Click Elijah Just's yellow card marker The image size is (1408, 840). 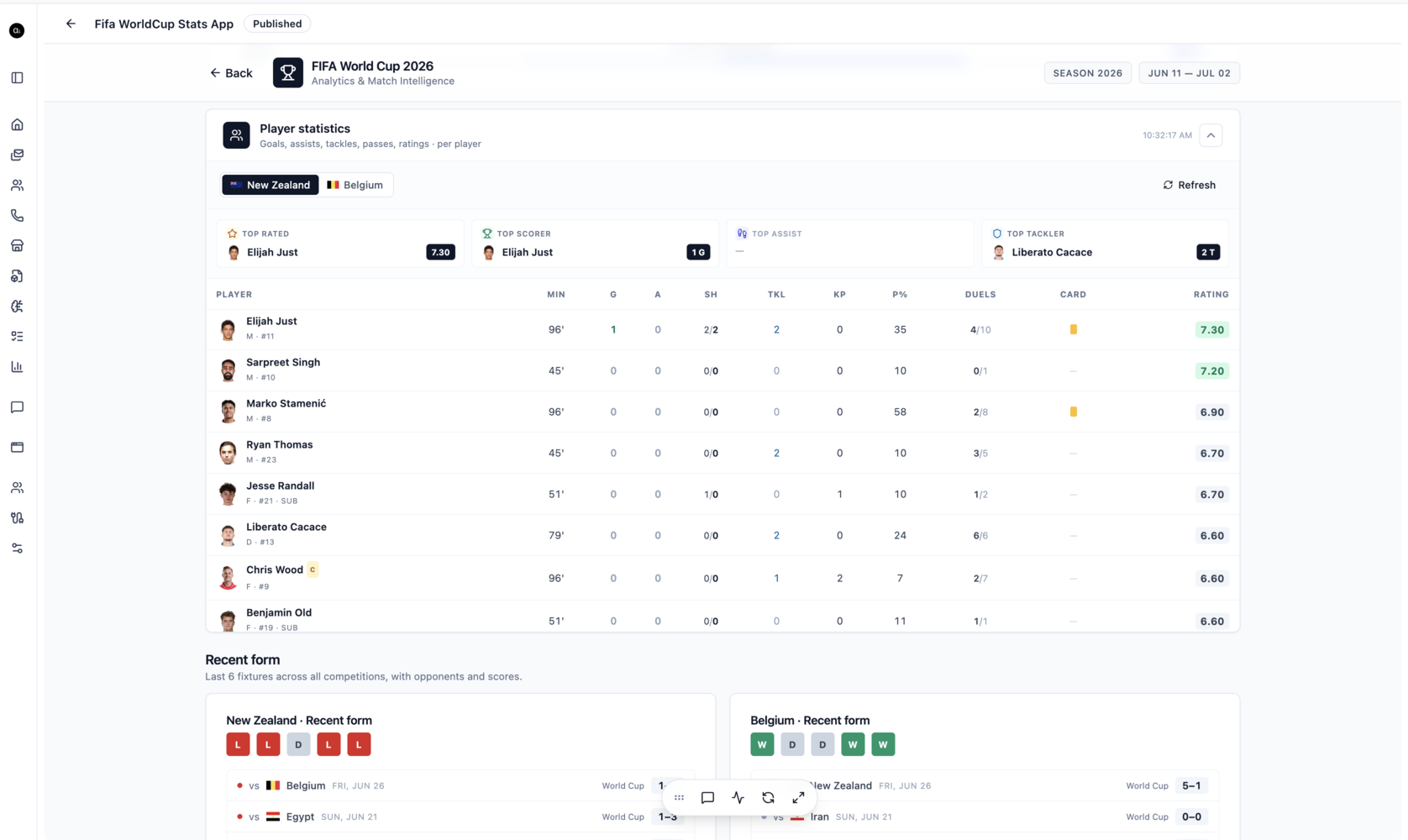[x=1073, y=329]
